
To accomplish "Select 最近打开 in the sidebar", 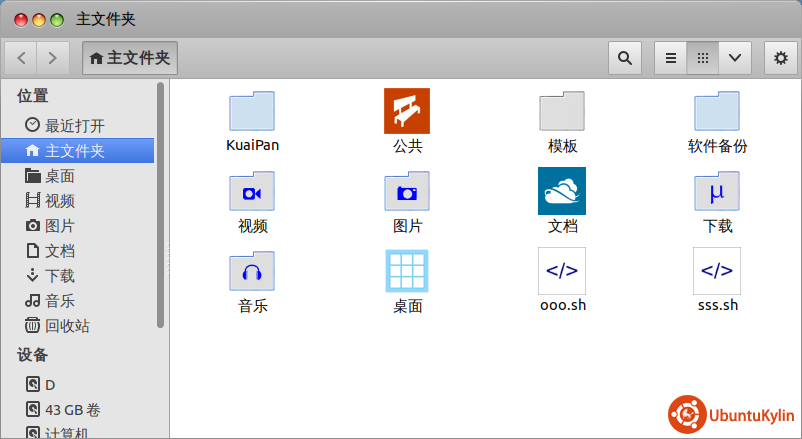I will pyautogui.click(x=74, y=126).
